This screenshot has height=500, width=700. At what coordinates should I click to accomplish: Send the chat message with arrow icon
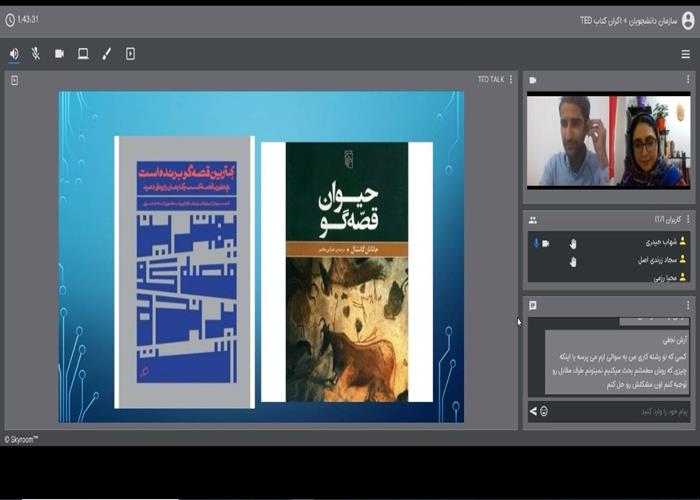pos(533,411)
